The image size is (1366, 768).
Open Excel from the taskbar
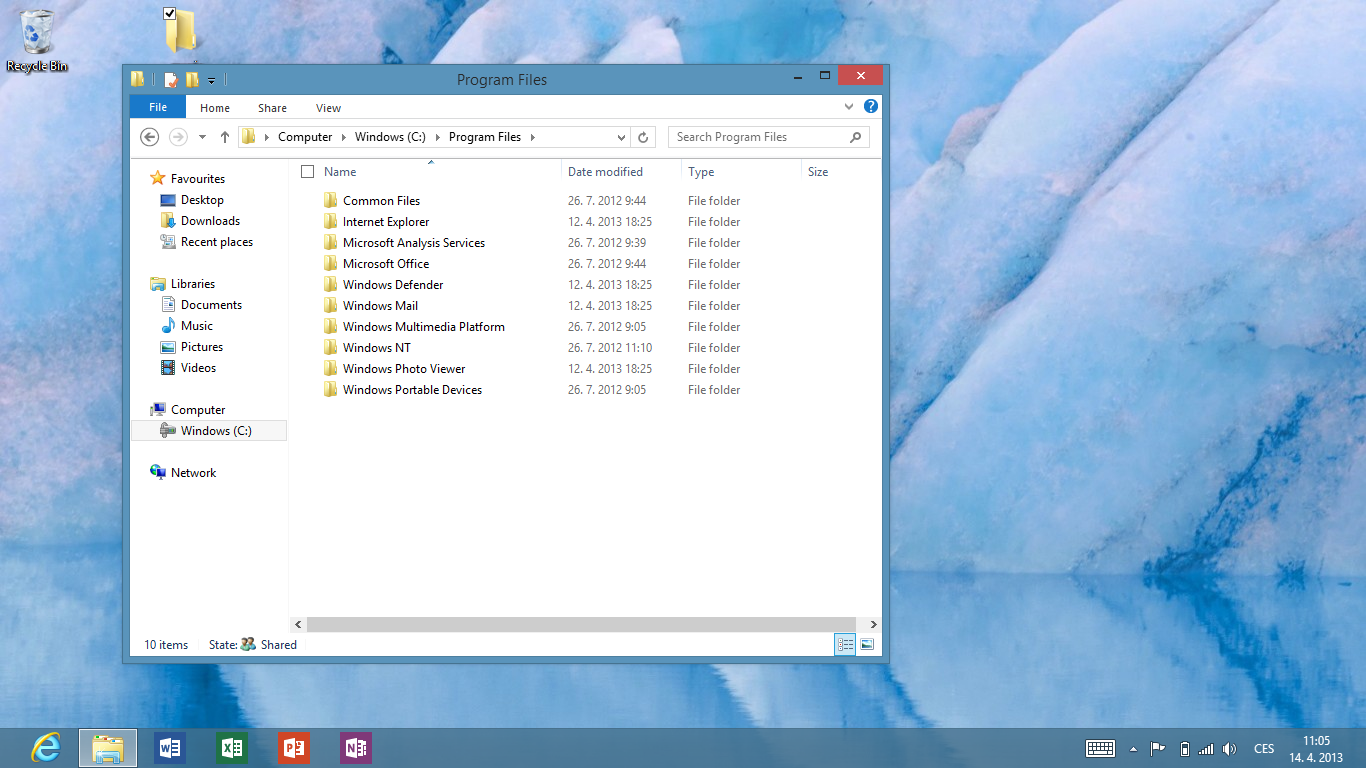[232, 747]
